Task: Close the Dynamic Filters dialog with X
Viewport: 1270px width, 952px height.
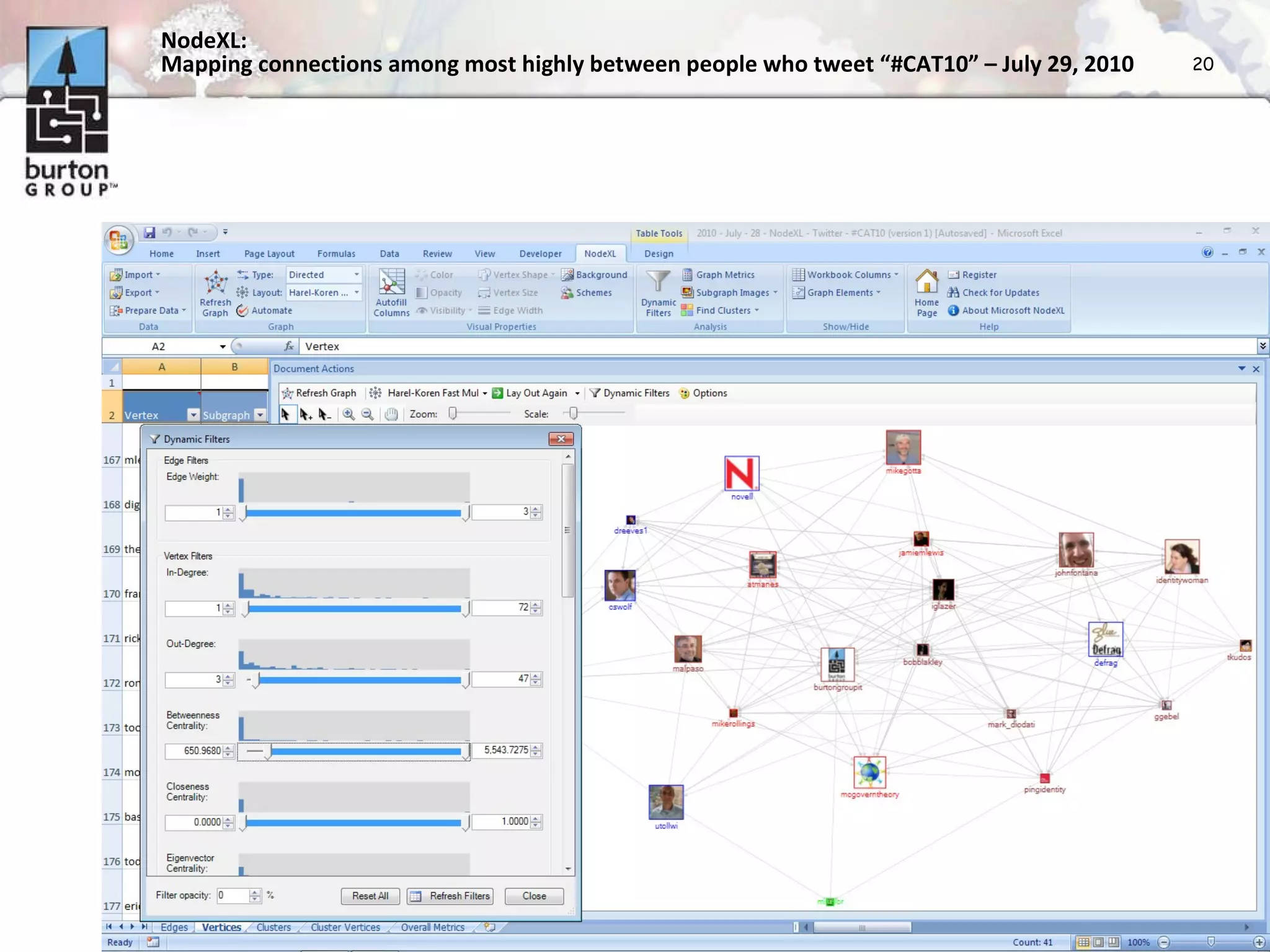Action: (x=561, y=439)
